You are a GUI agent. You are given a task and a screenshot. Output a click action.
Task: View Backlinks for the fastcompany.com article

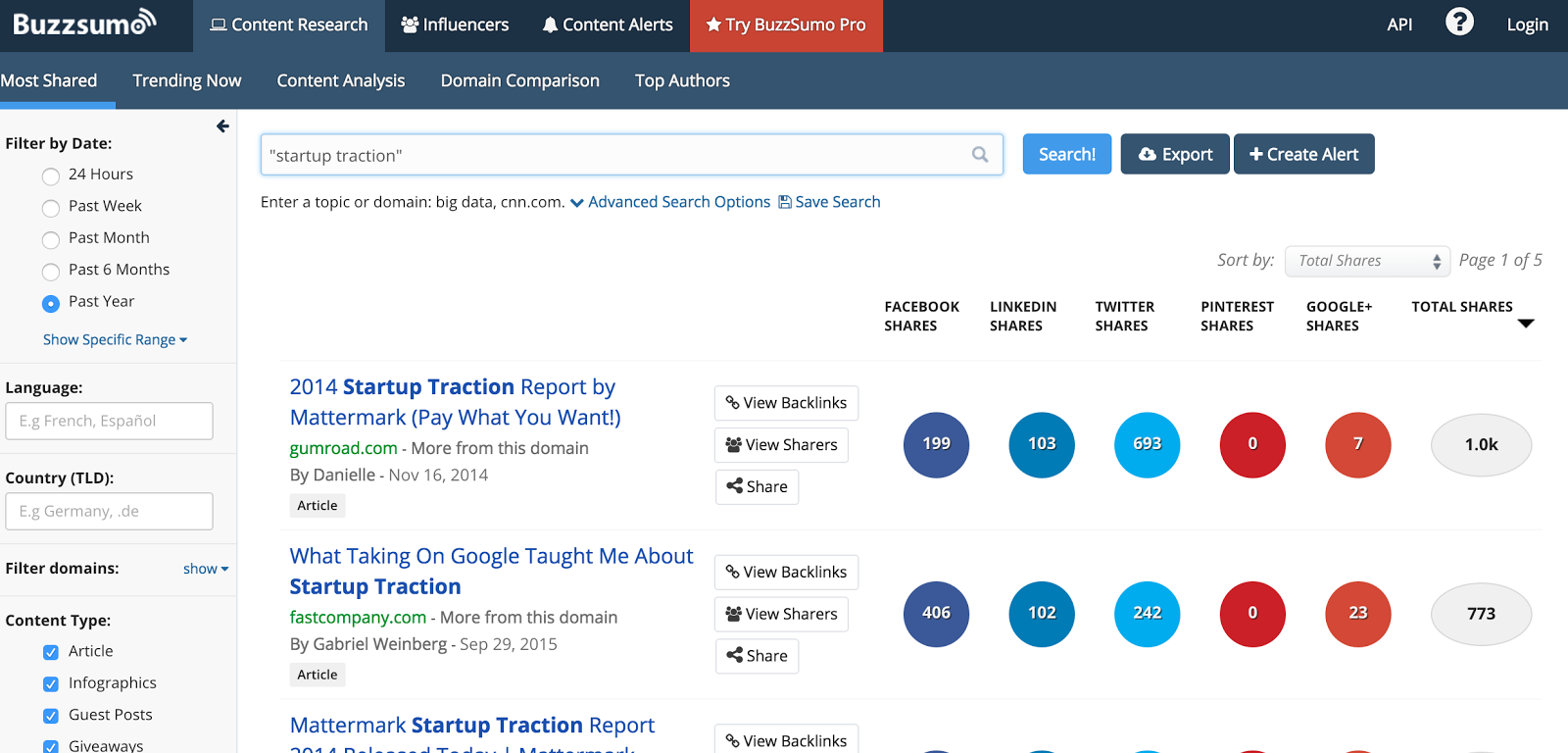[786, 572]
